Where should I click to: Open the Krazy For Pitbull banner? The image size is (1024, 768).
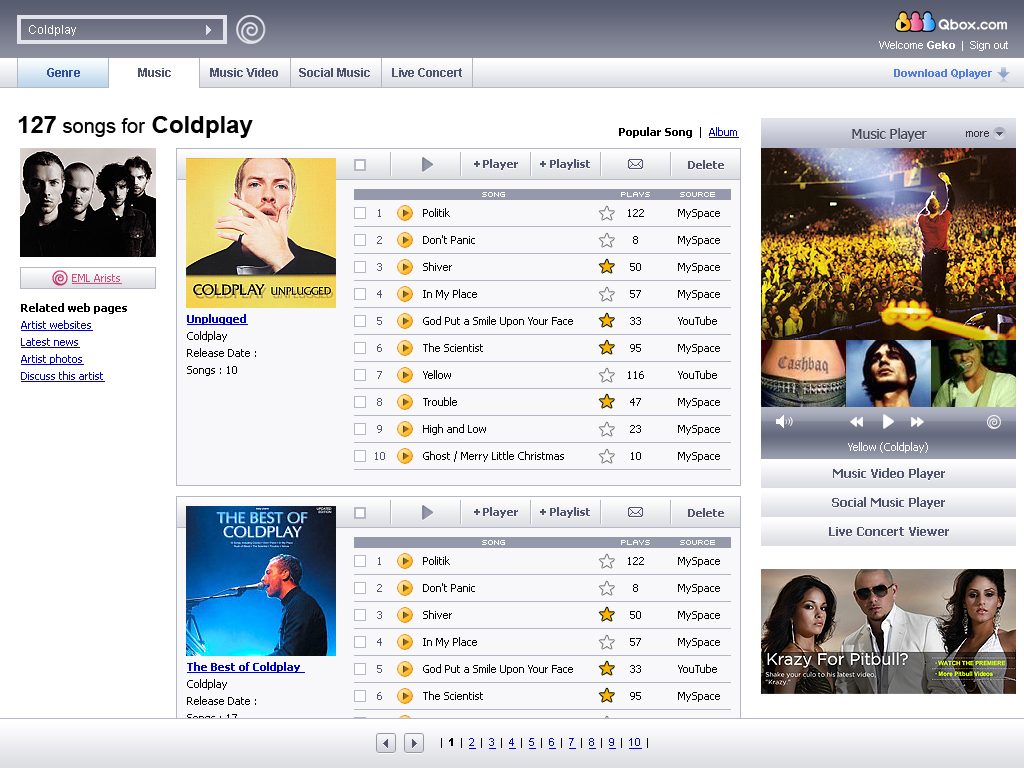tap(888, 631)
